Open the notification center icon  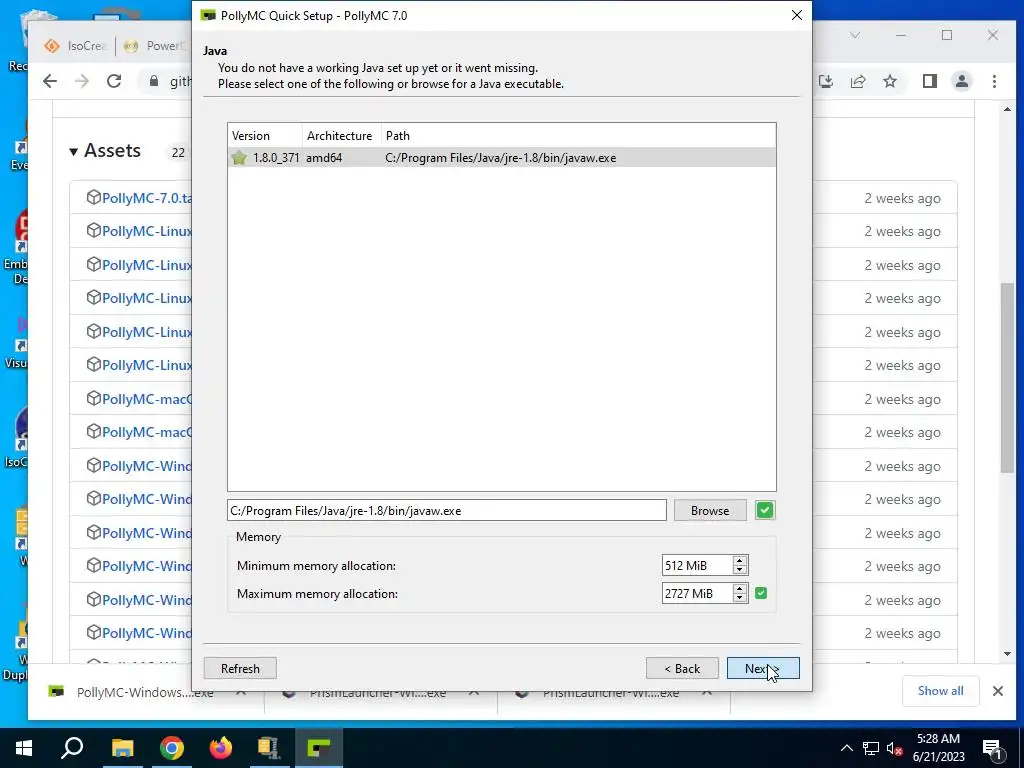coord(992,748)
